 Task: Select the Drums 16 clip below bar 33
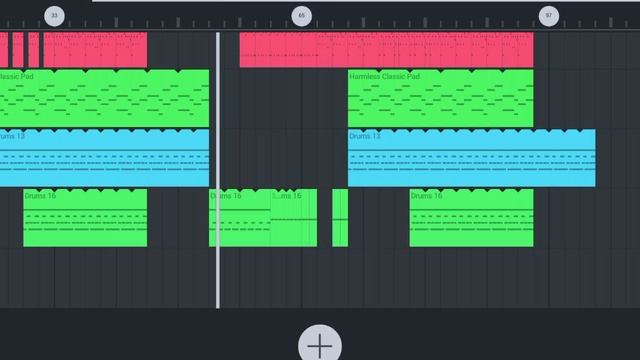(85, 218)
